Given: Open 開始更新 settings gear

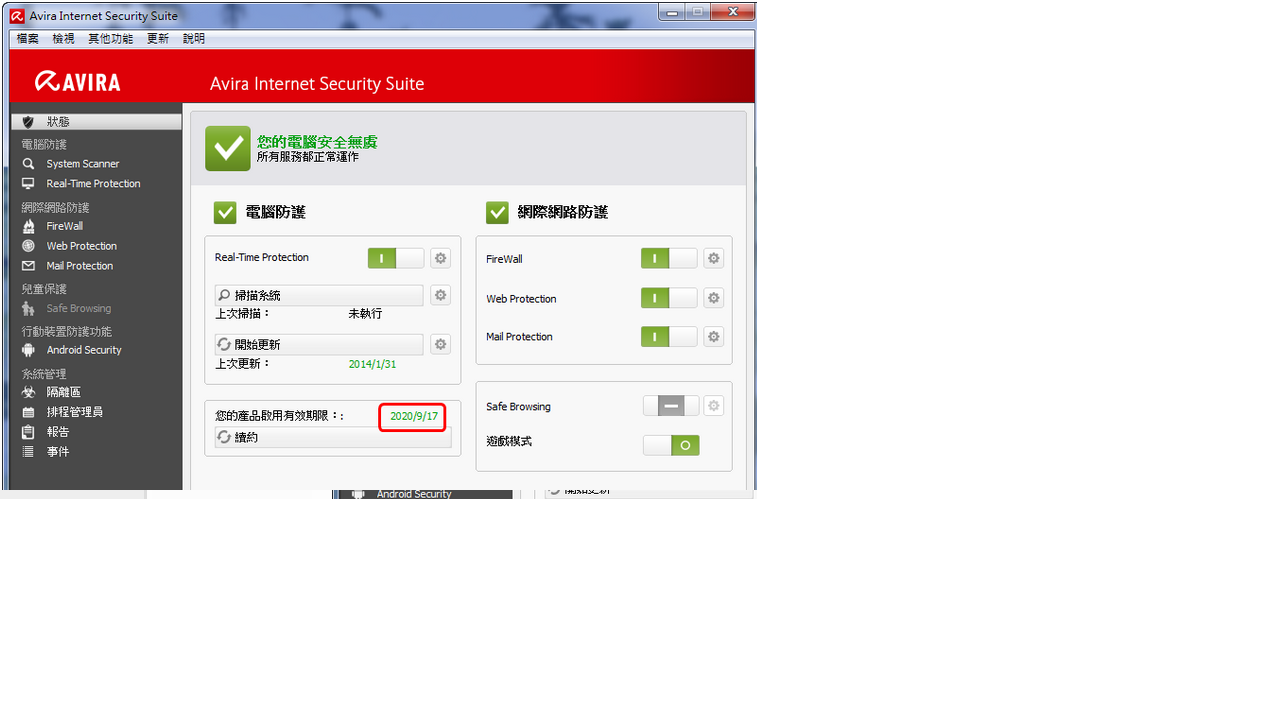Looking at the screenshot, I should (x=440, y=344).
